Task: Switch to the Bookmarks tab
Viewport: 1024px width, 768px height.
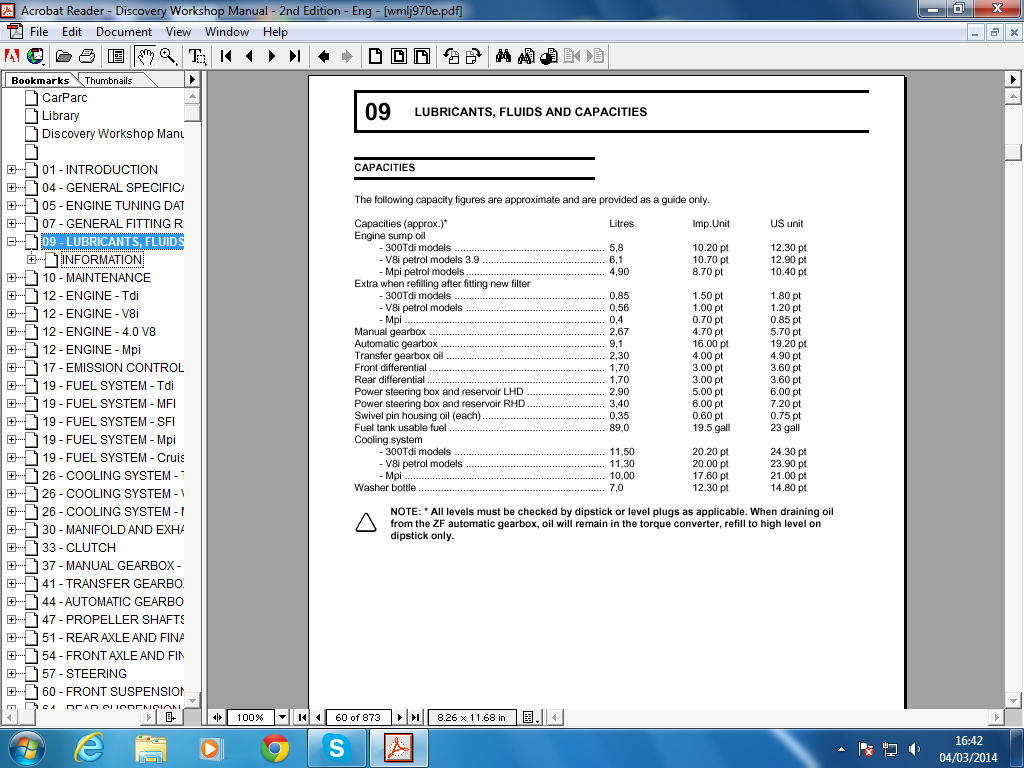Action: [40, 80]
